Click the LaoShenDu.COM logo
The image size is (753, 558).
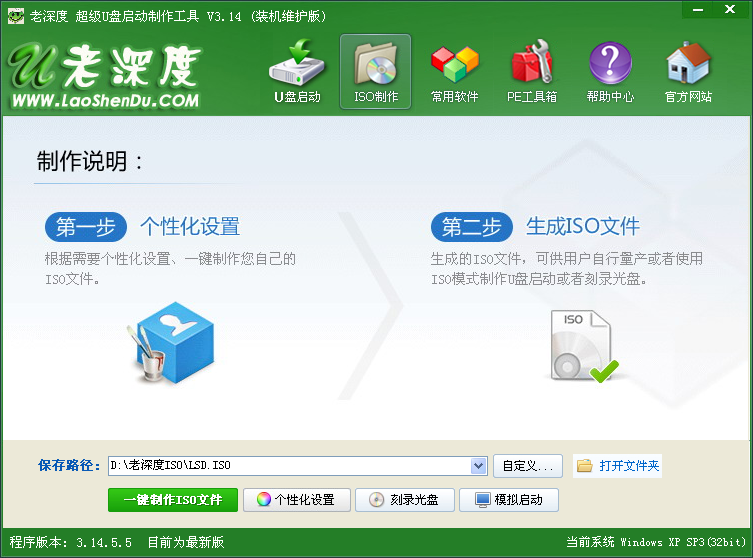pyautogui.click(x=104, y=75)
